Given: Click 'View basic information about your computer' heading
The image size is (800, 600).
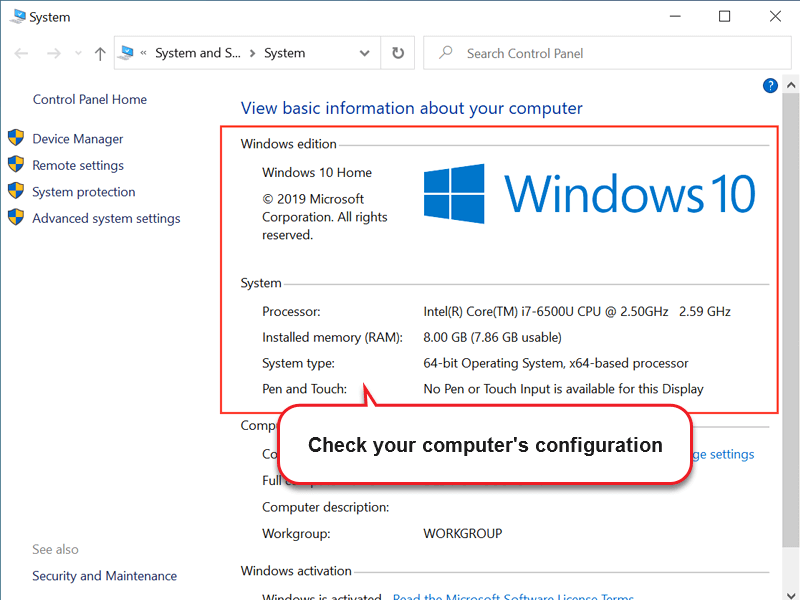Looking at the screenshot, I should 412,108.
